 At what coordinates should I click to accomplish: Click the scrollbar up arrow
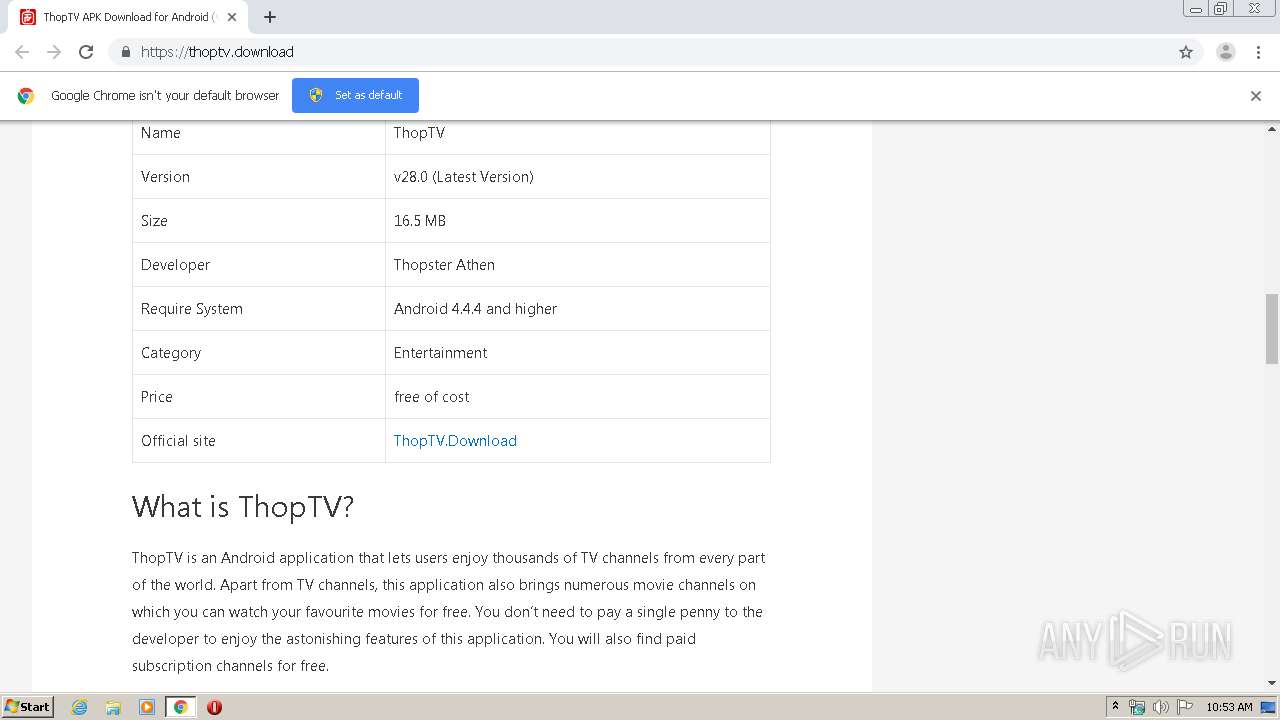click(1272, 129)
